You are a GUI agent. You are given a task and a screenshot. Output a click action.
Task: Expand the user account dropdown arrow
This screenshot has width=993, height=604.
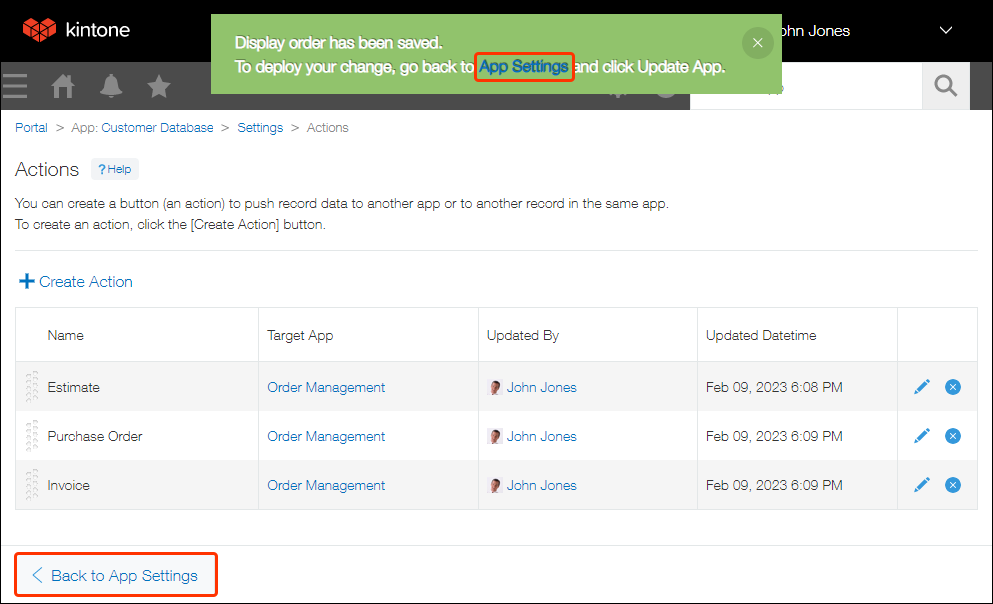click(x=946, y=30)
